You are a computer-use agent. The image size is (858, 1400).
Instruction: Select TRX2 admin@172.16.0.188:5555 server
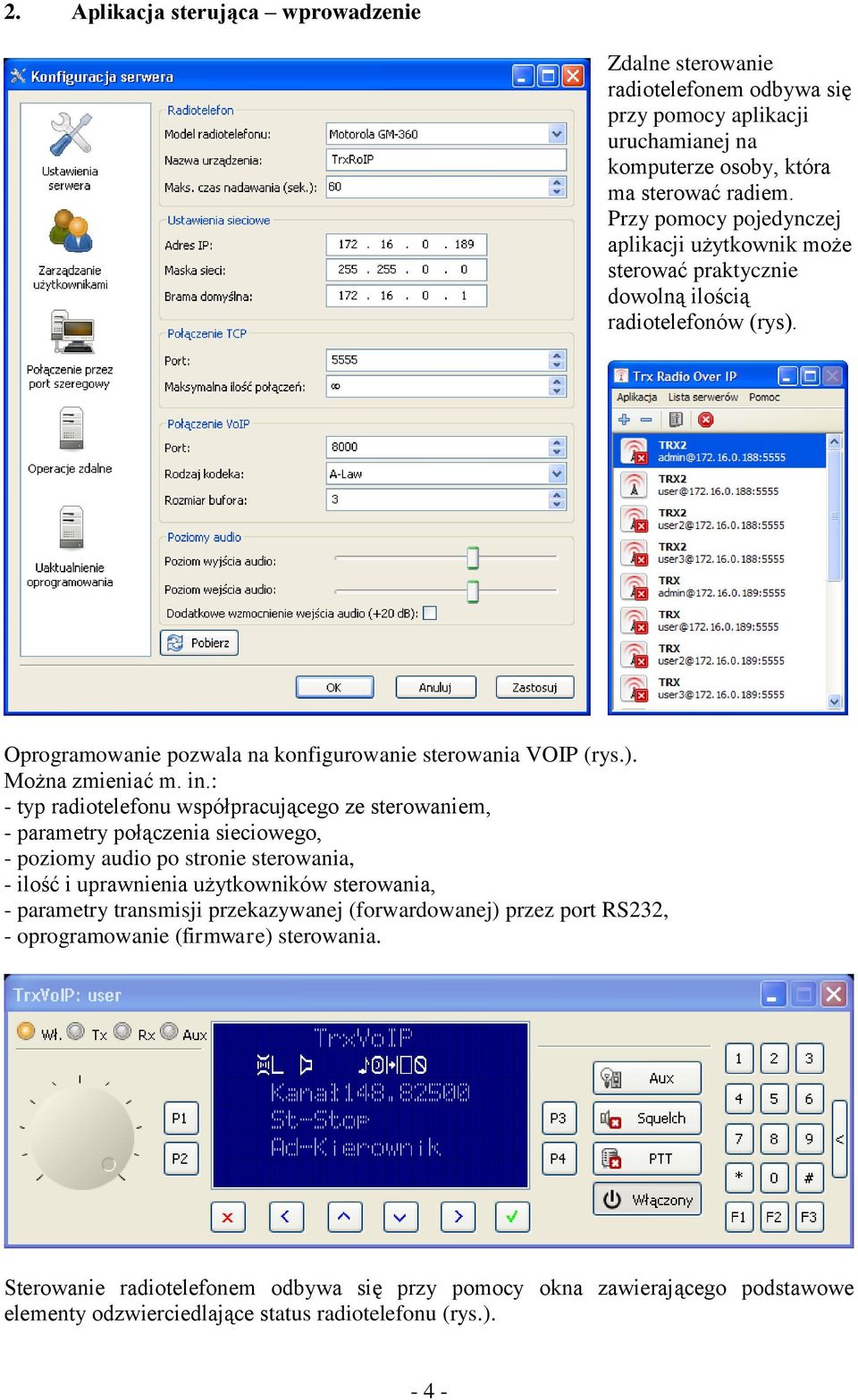tap(720, 451)
